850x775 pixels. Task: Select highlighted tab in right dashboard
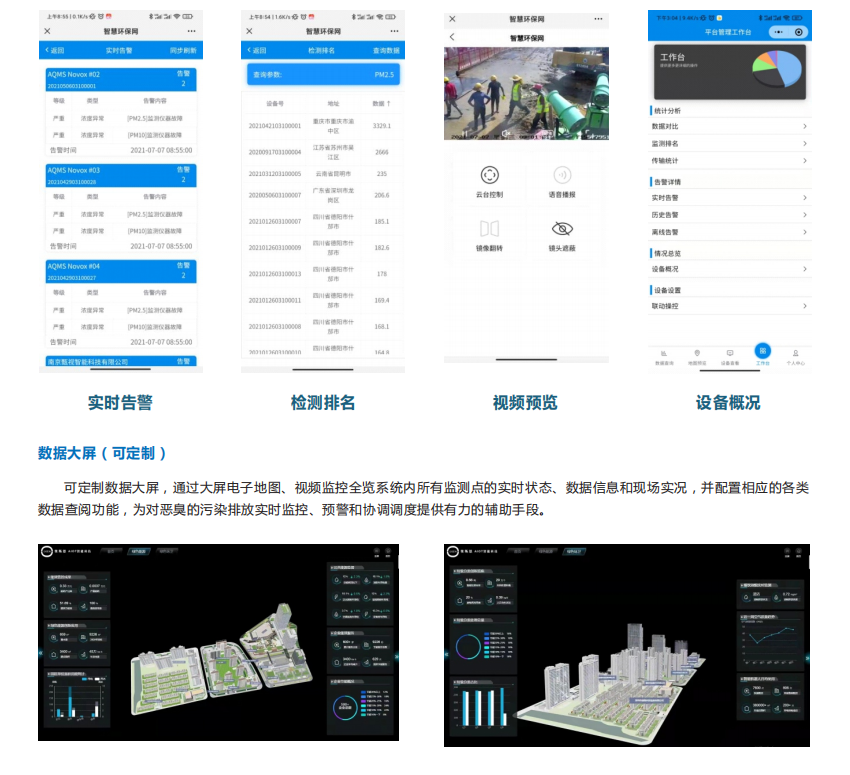[x=574, y=552]
